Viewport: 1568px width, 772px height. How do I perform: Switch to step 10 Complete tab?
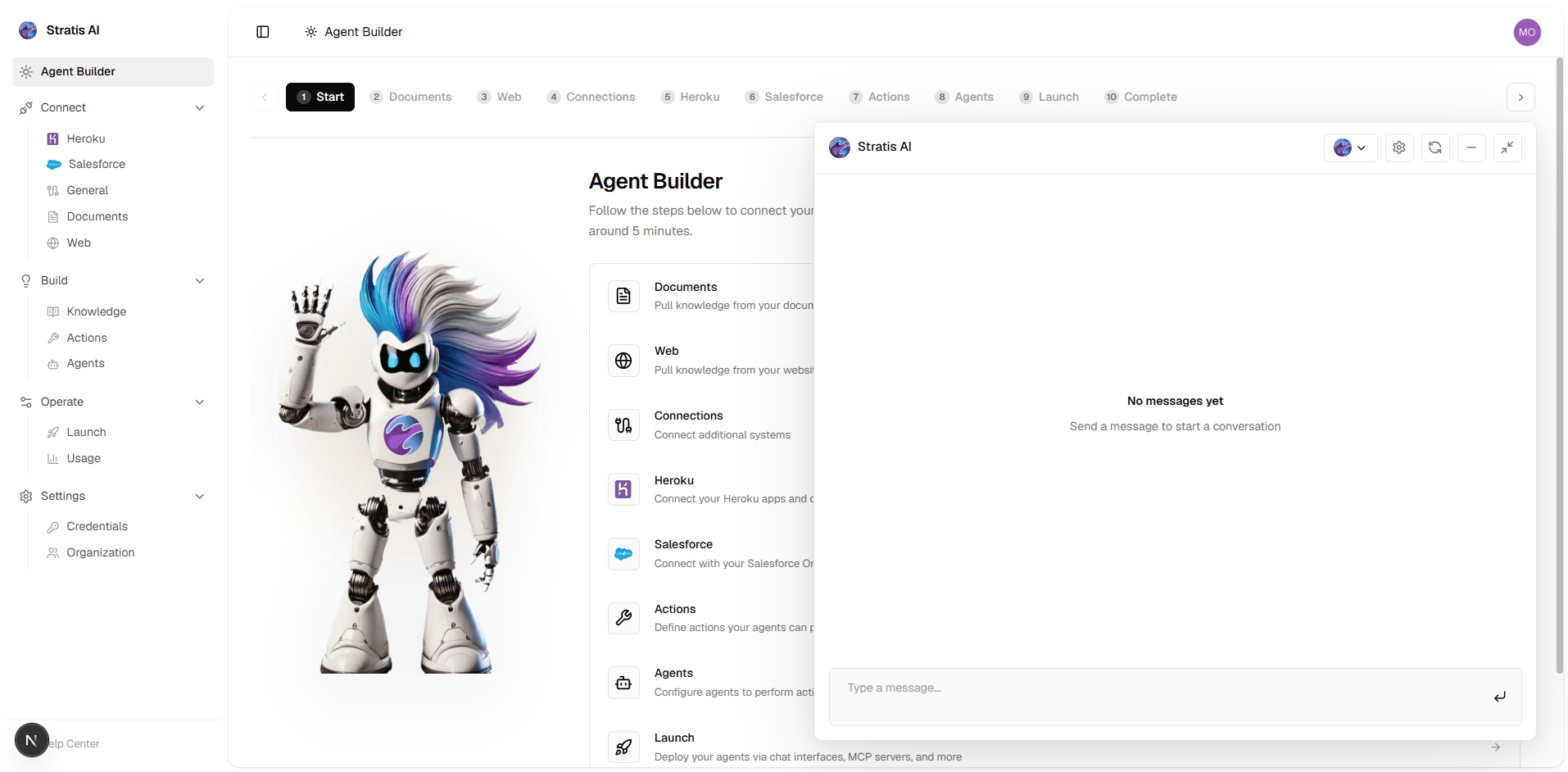click(x=1141, y=97)
